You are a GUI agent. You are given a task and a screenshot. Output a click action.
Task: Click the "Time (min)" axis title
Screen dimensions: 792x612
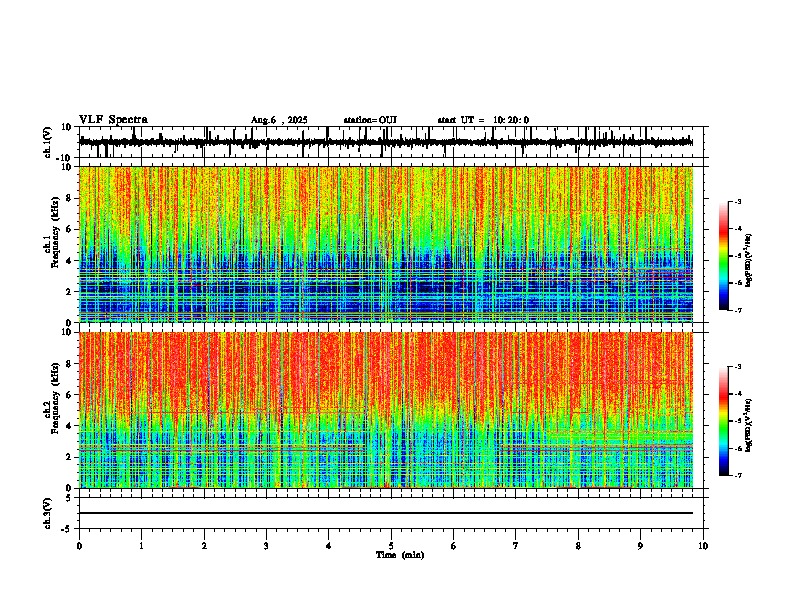(x=400, y=555)
